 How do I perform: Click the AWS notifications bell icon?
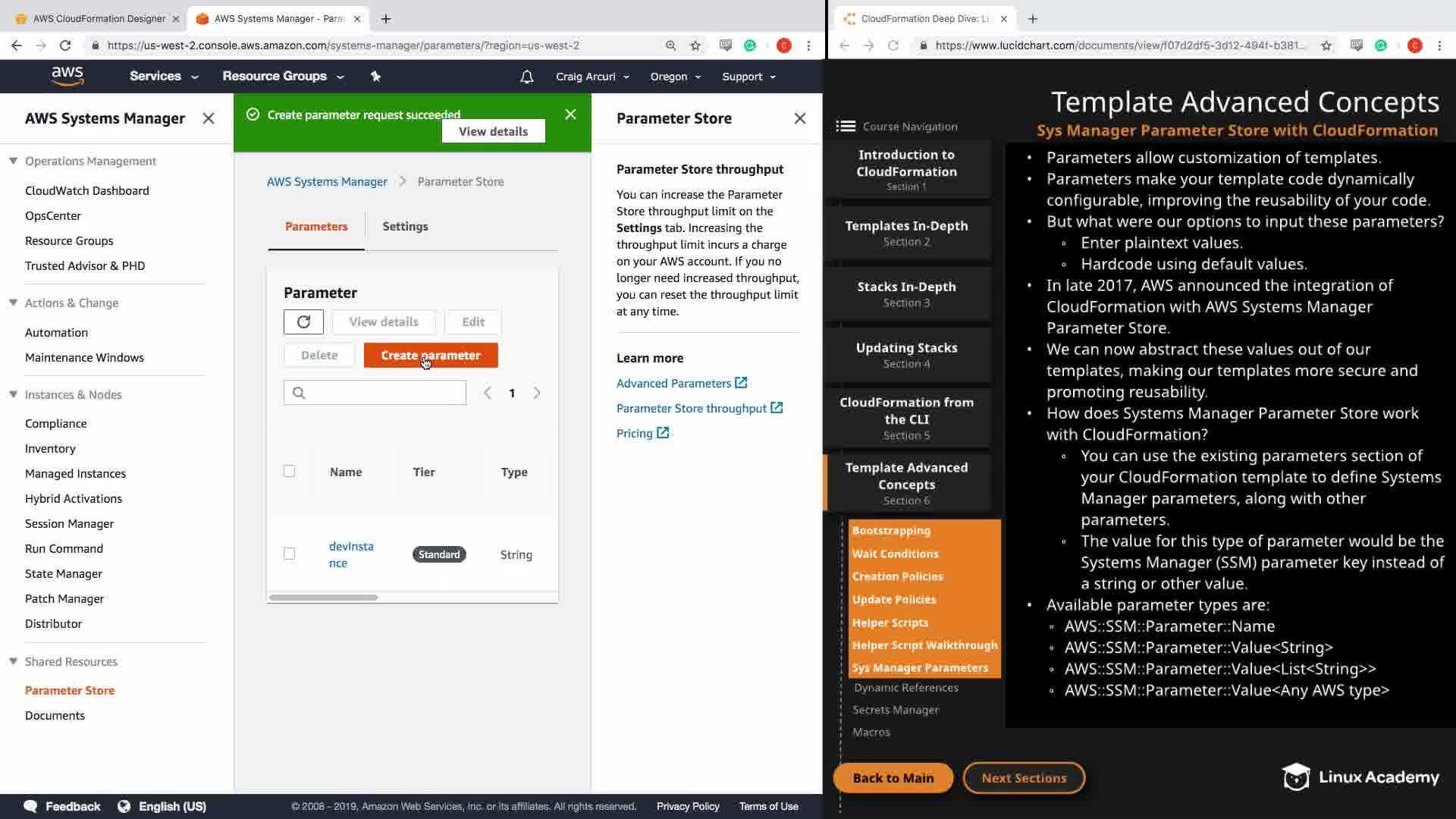pyautogui.click(x=526, y=77)
